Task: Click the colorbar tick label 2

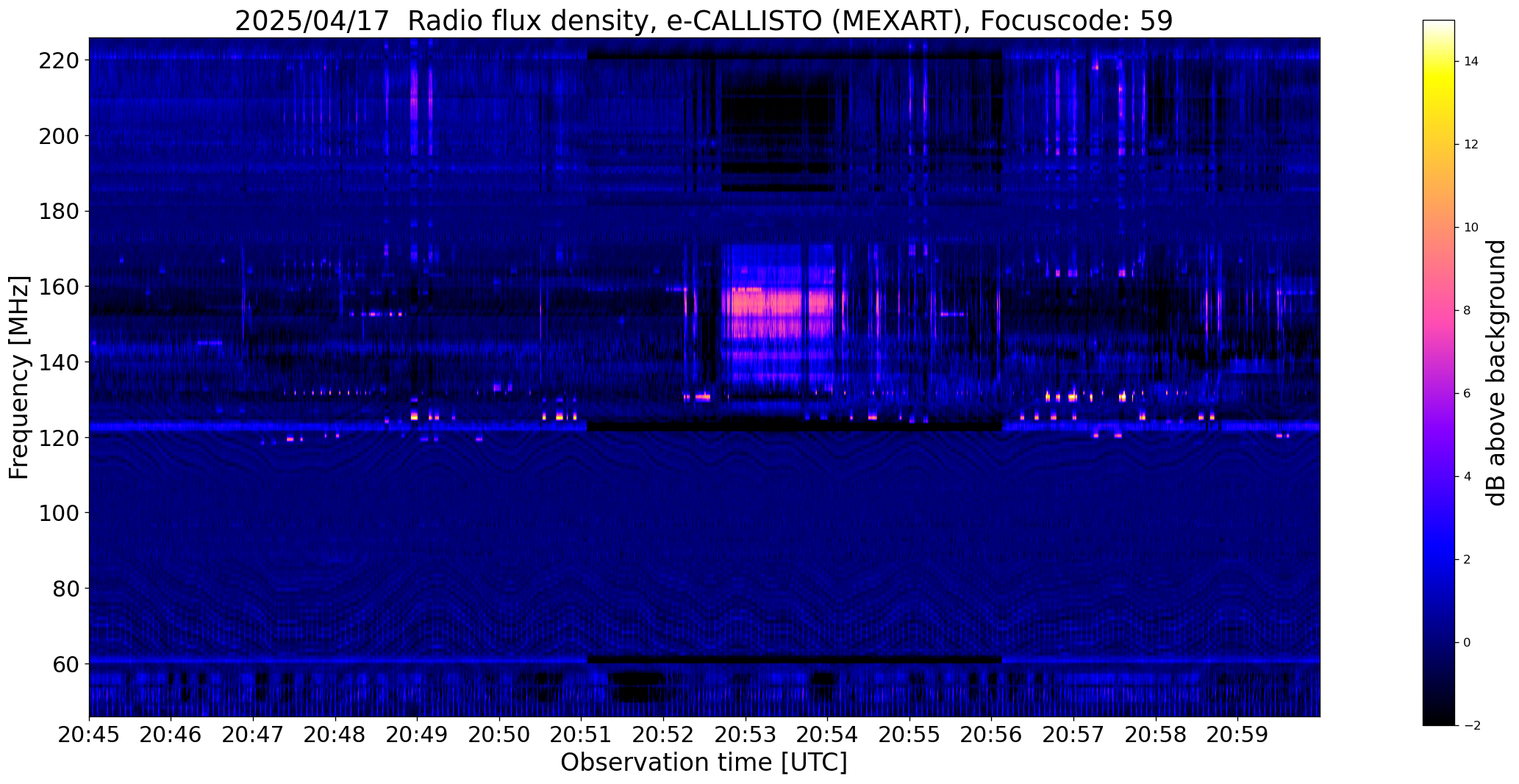Action: (1468, 560)
